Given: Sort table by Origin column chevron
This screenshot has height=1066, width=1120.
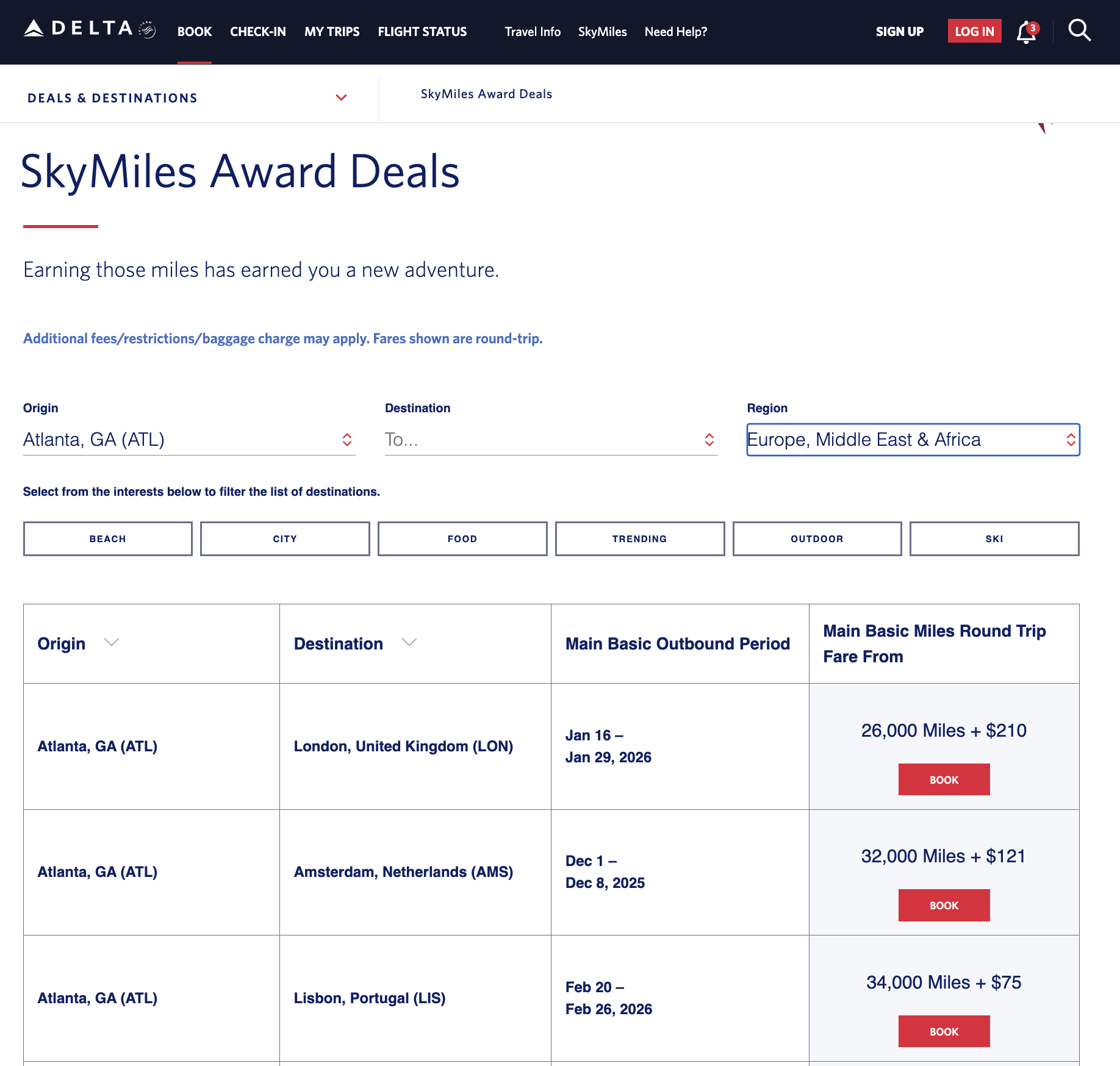Looking at the screenshot, I should coord(111,642).
